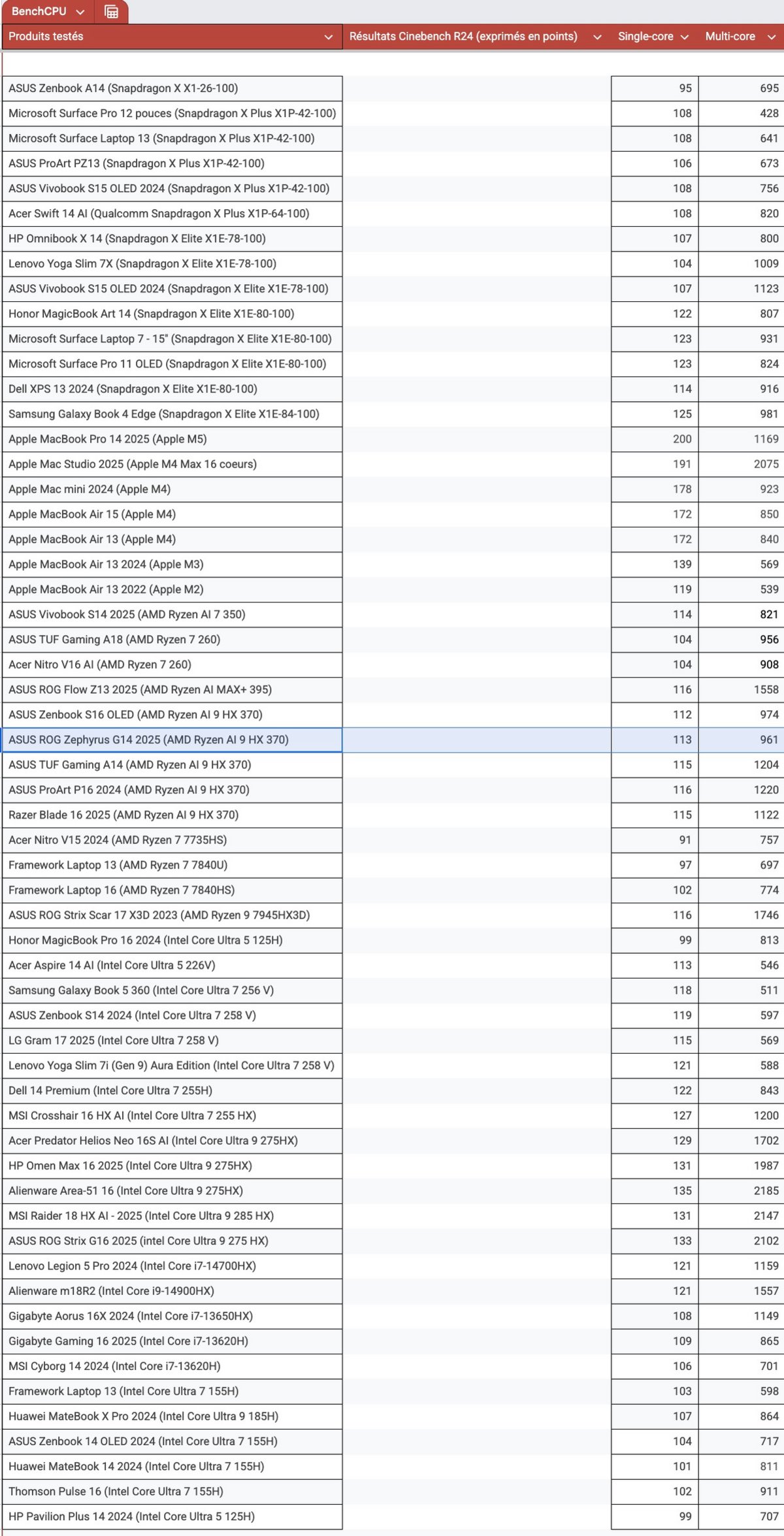
Task: Select highlighted ASUS ROG Zephyrus G14 2025 cell
Action: pyautogui.click(x=172, y=740)
